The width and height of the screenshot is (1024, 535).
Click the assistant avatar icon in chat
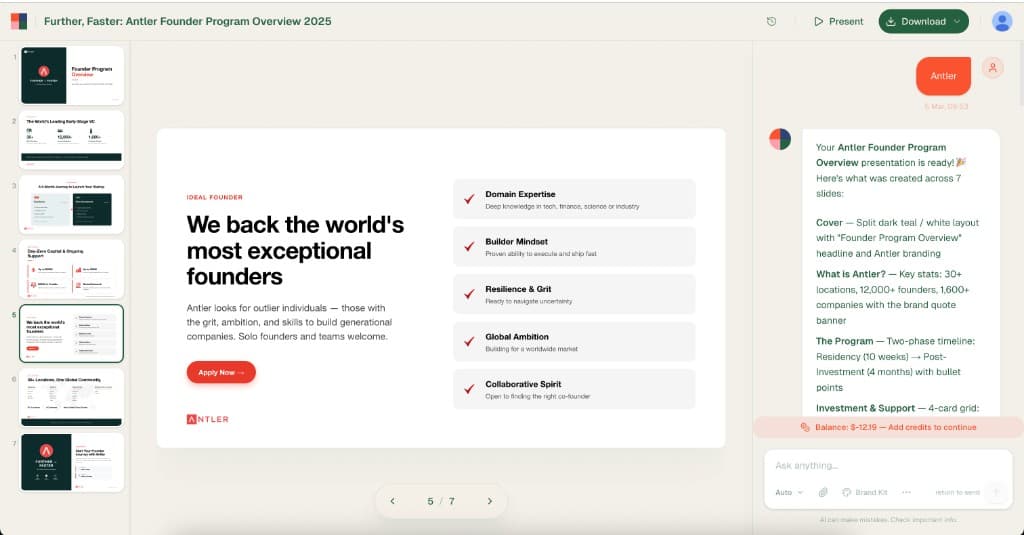(780, 139)
